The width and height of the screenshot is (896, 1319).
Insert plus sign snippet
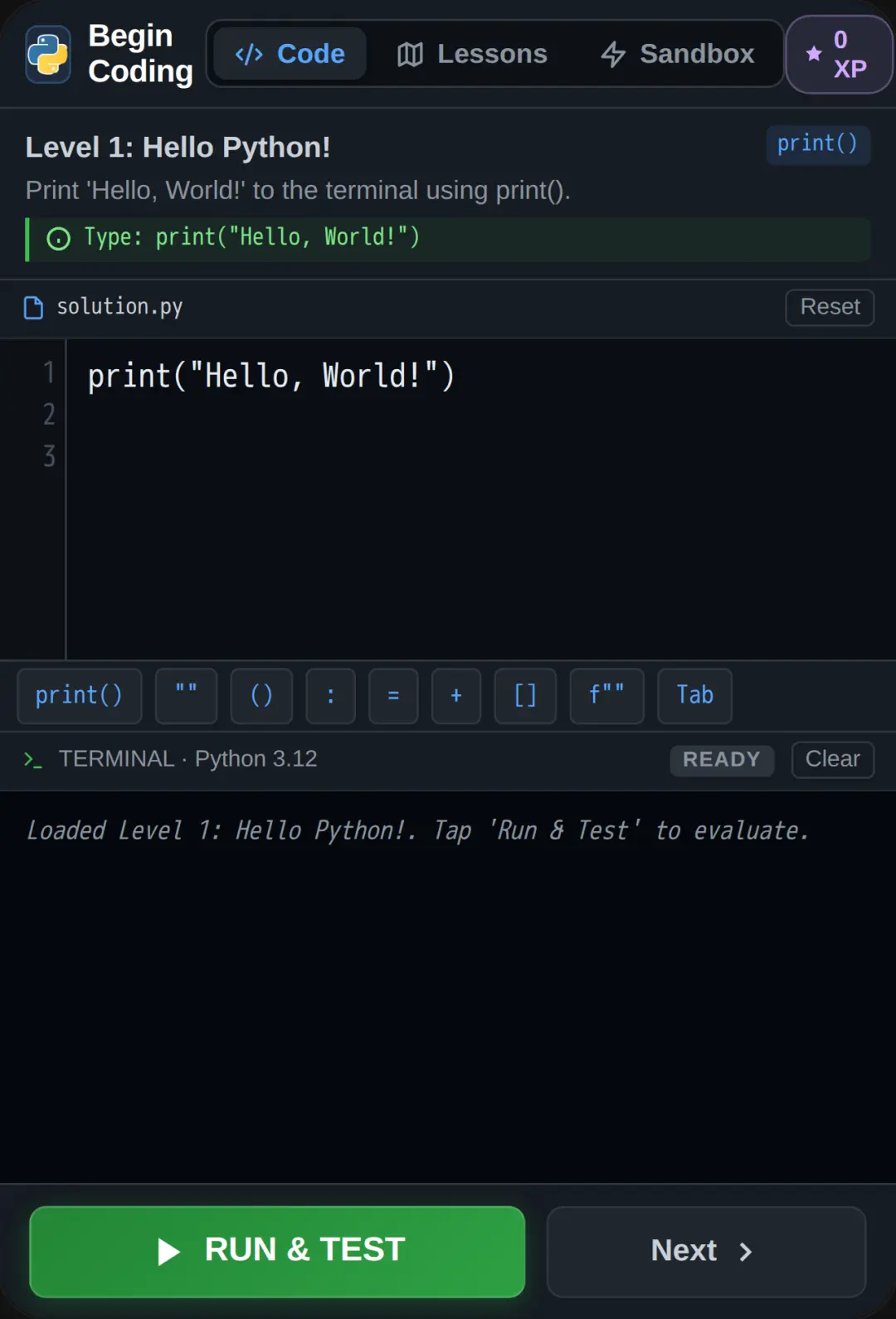coord(456,695)
